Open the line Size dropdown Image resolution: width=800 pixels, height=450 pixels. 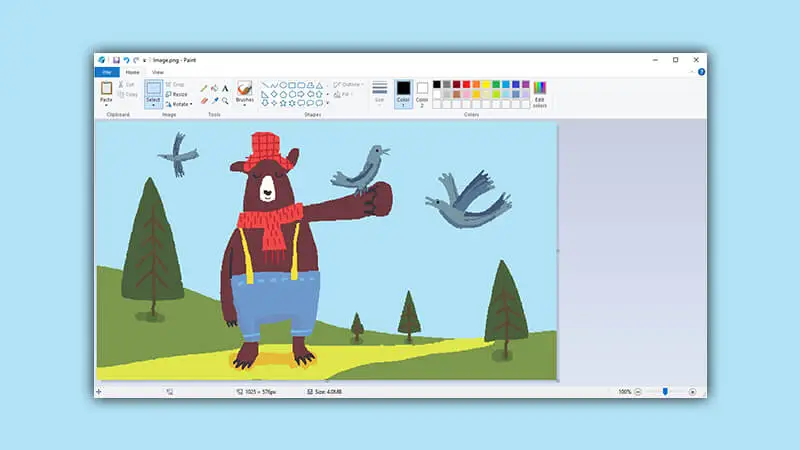click(x=380, y=93)
